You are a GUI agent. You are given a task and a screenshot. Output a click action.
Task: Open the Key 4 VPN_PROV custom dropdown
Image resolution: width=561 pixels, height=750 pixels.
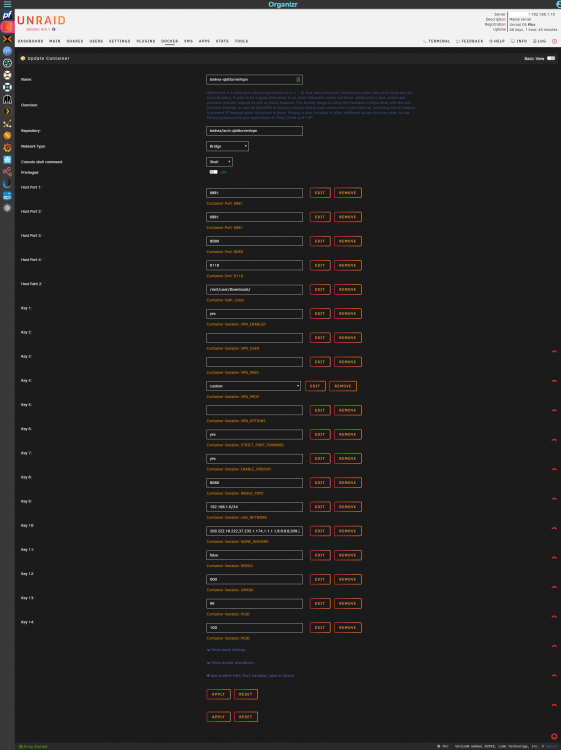point(253,386)
